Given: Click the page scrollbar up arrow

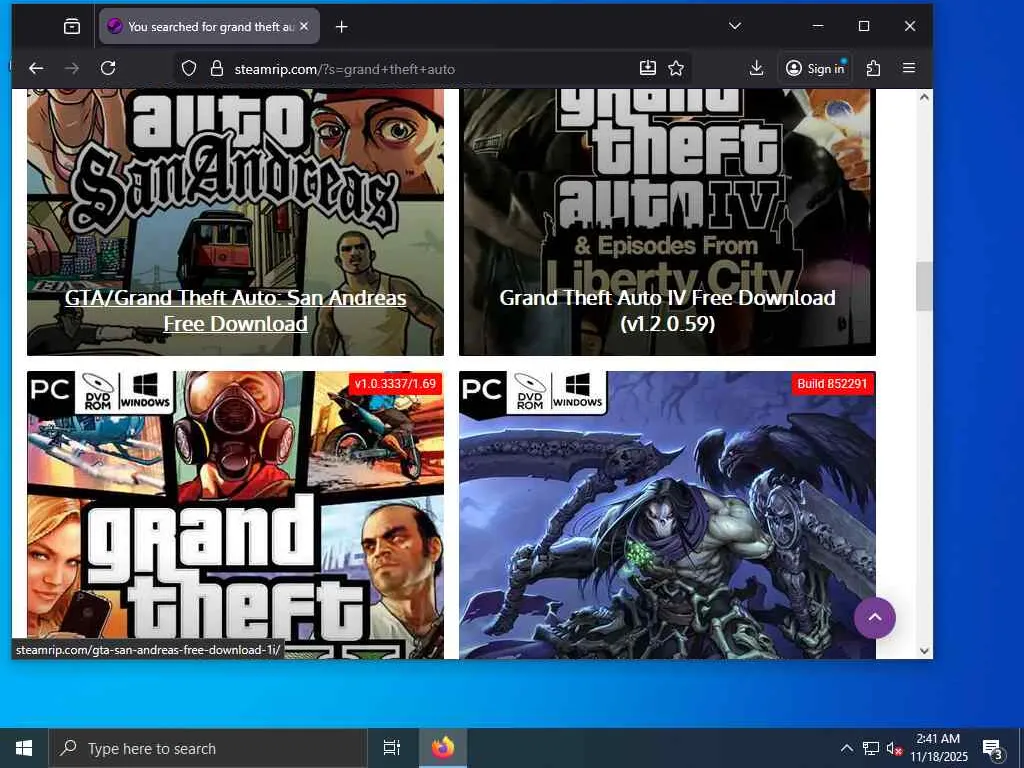Looking at the screenshot, I should (x=924, y=97).
